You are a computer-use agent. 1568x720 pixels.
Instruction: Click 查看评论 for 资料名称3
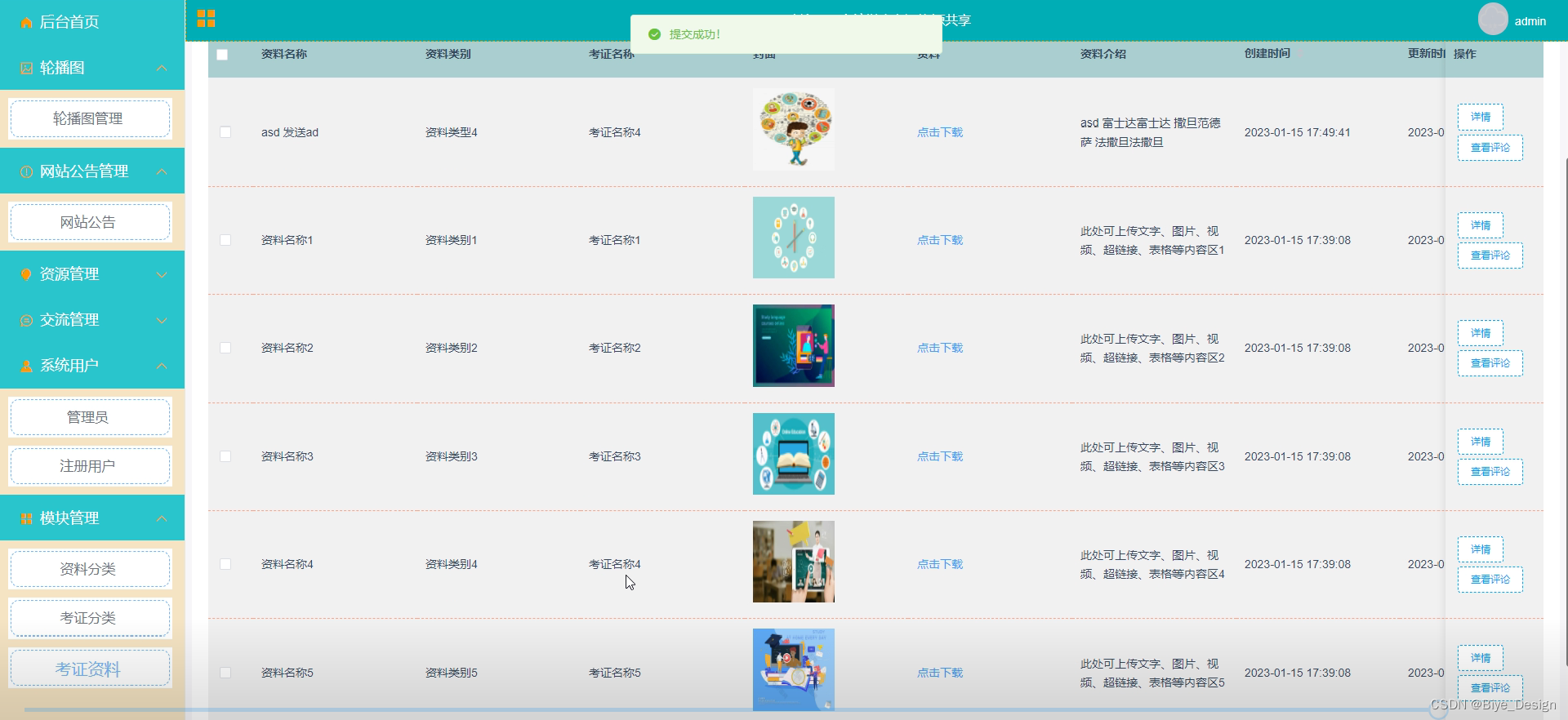click(1490, 472)
